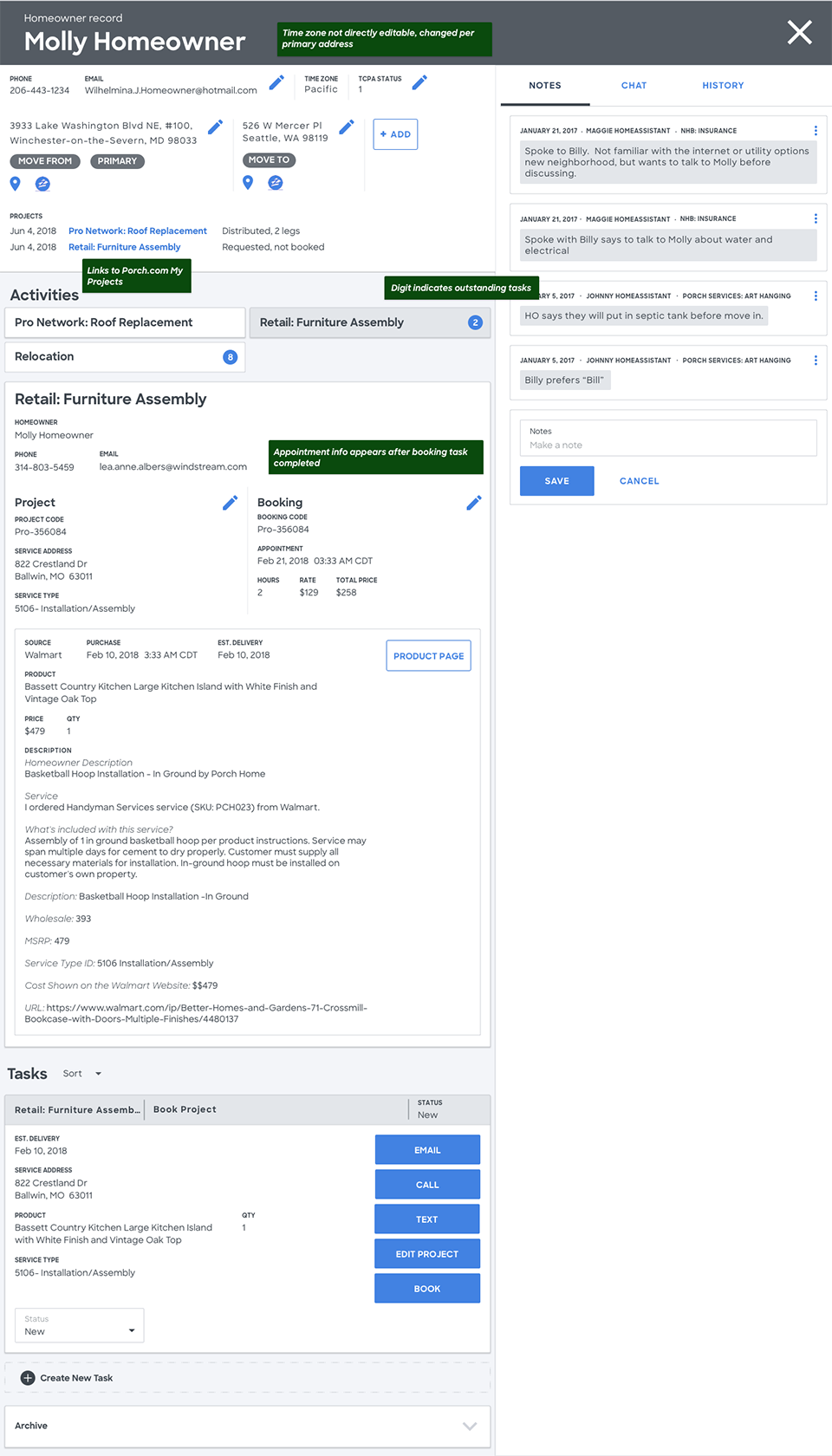
Task: Switch to the History tab
Action: [x=723, y=86]
